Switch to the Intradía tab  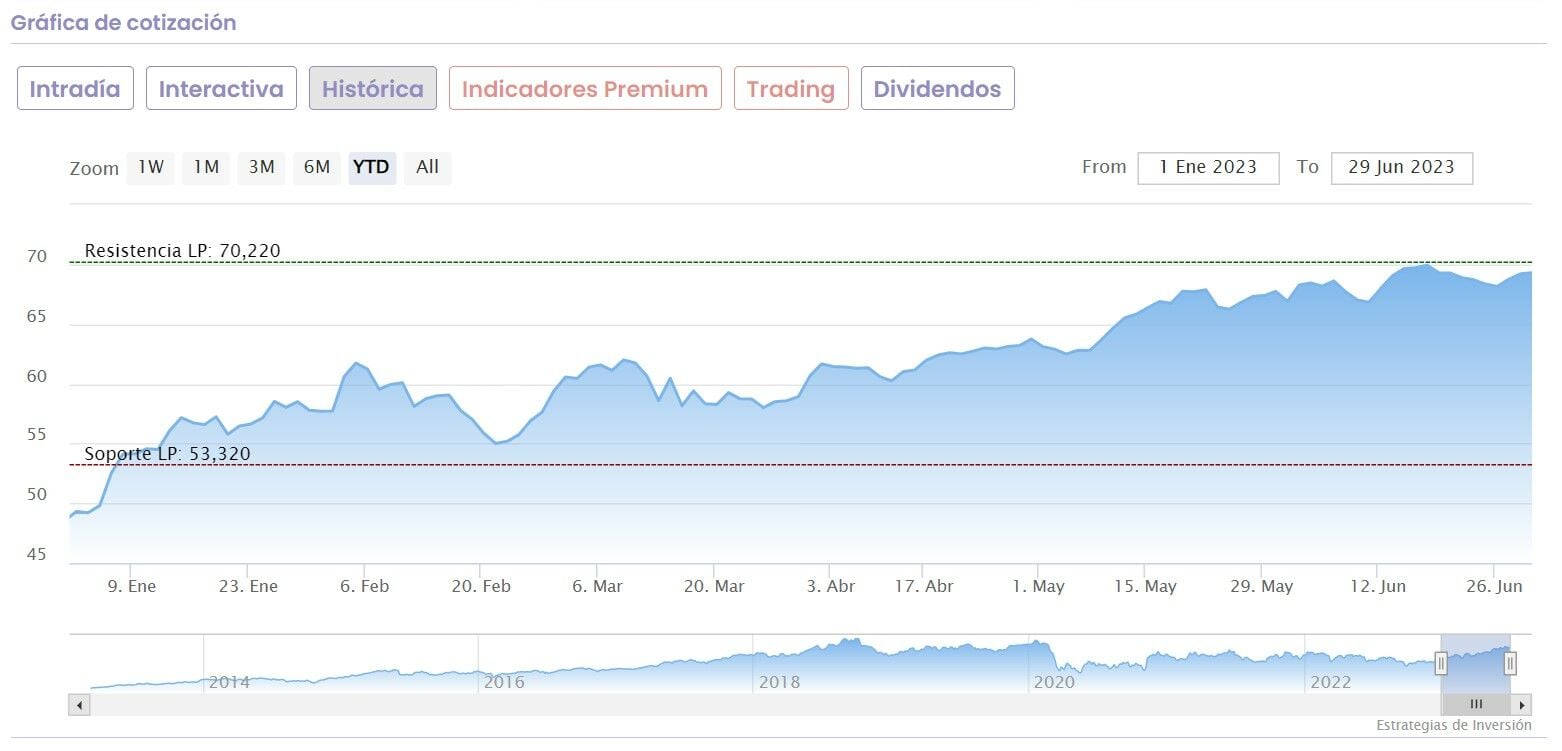[x=75, y=89]
